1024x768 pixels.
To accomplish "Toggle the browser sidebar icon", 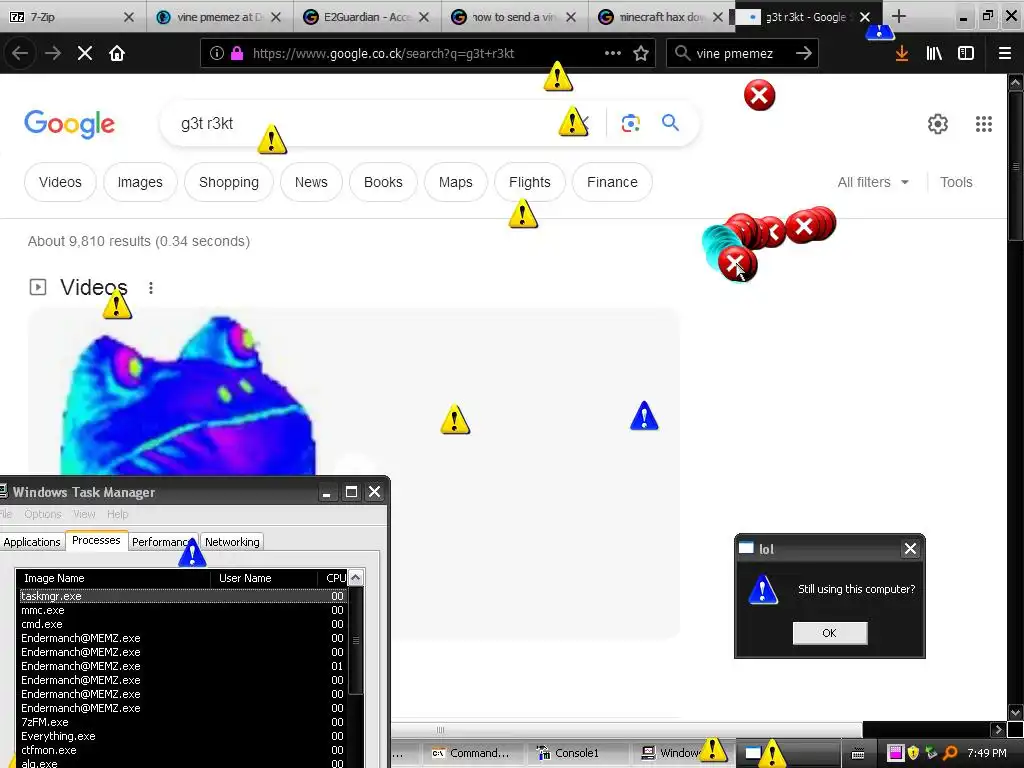I will pyautogui.click(x=966, y=54).
